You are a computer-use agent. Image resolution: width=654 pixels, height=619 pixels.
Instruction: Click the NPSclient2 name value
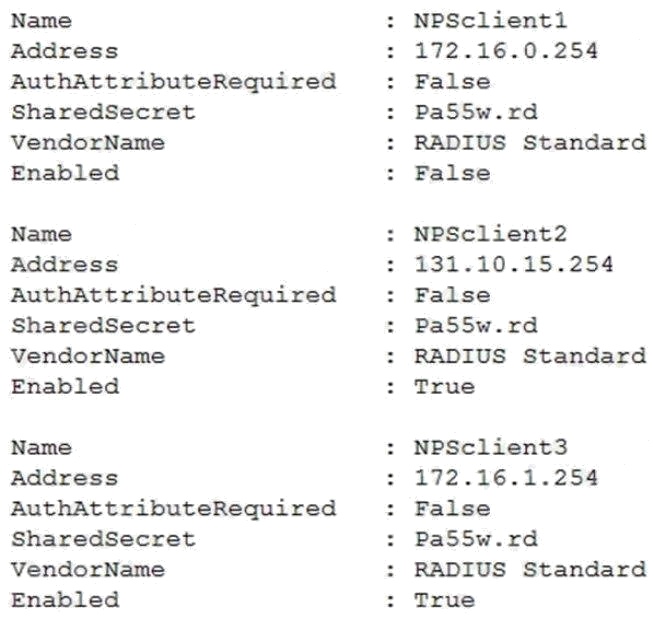490,234
